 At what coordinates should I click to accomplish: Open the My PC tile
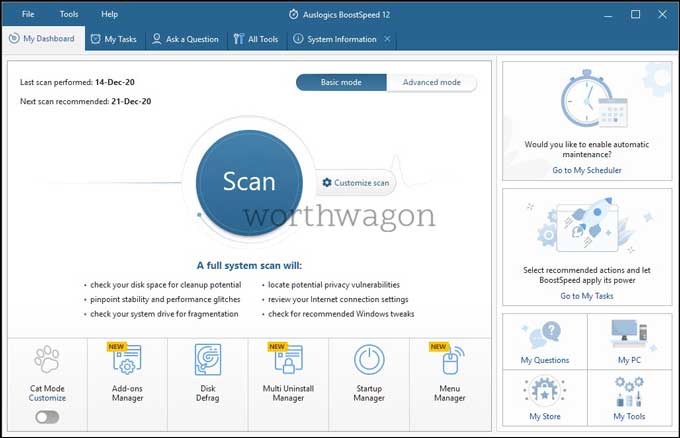click(x=630, y=341)
